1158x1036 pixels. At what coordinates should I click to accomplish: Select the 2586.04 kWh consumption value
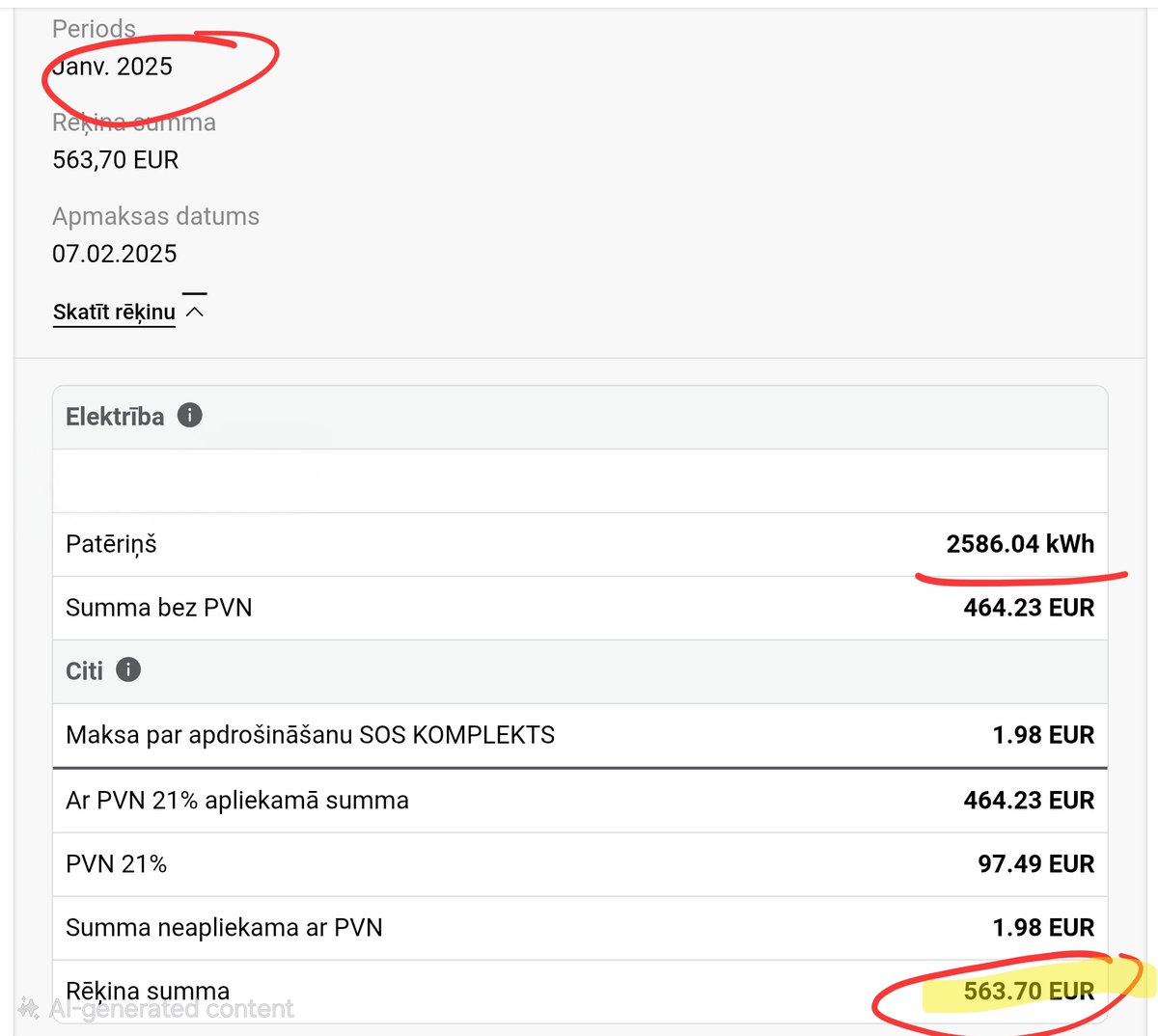click(x=1020, y=544)
